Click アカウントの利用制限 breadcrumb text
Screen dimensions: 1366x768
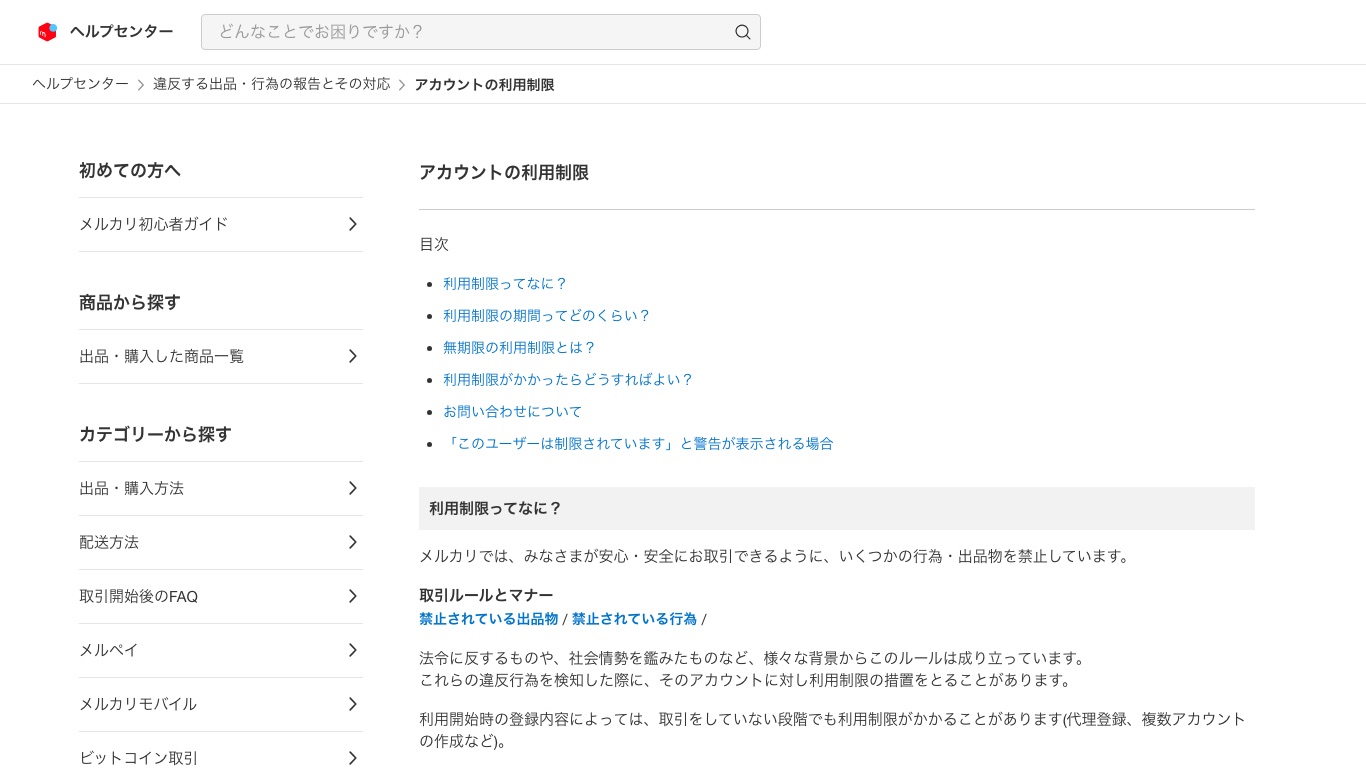click(x=485, y=85)
